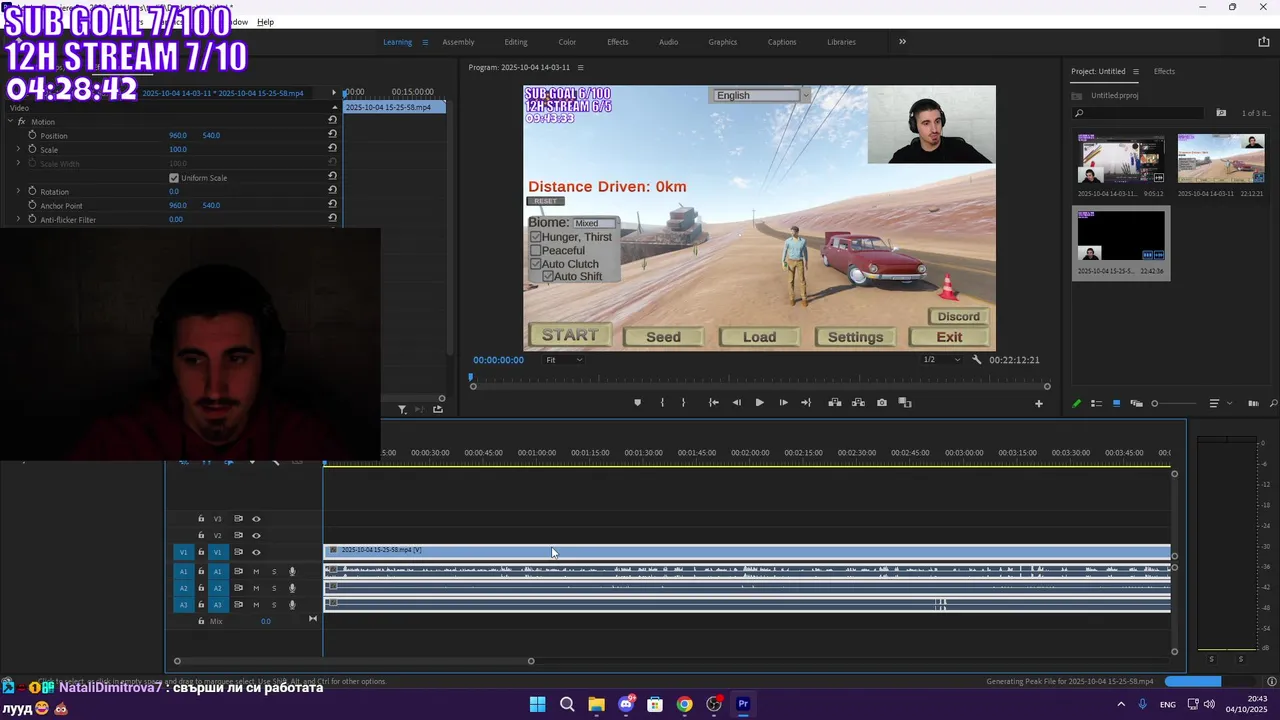Open the Effects panel tab
1280x720 pixels.
[1164, 72]
